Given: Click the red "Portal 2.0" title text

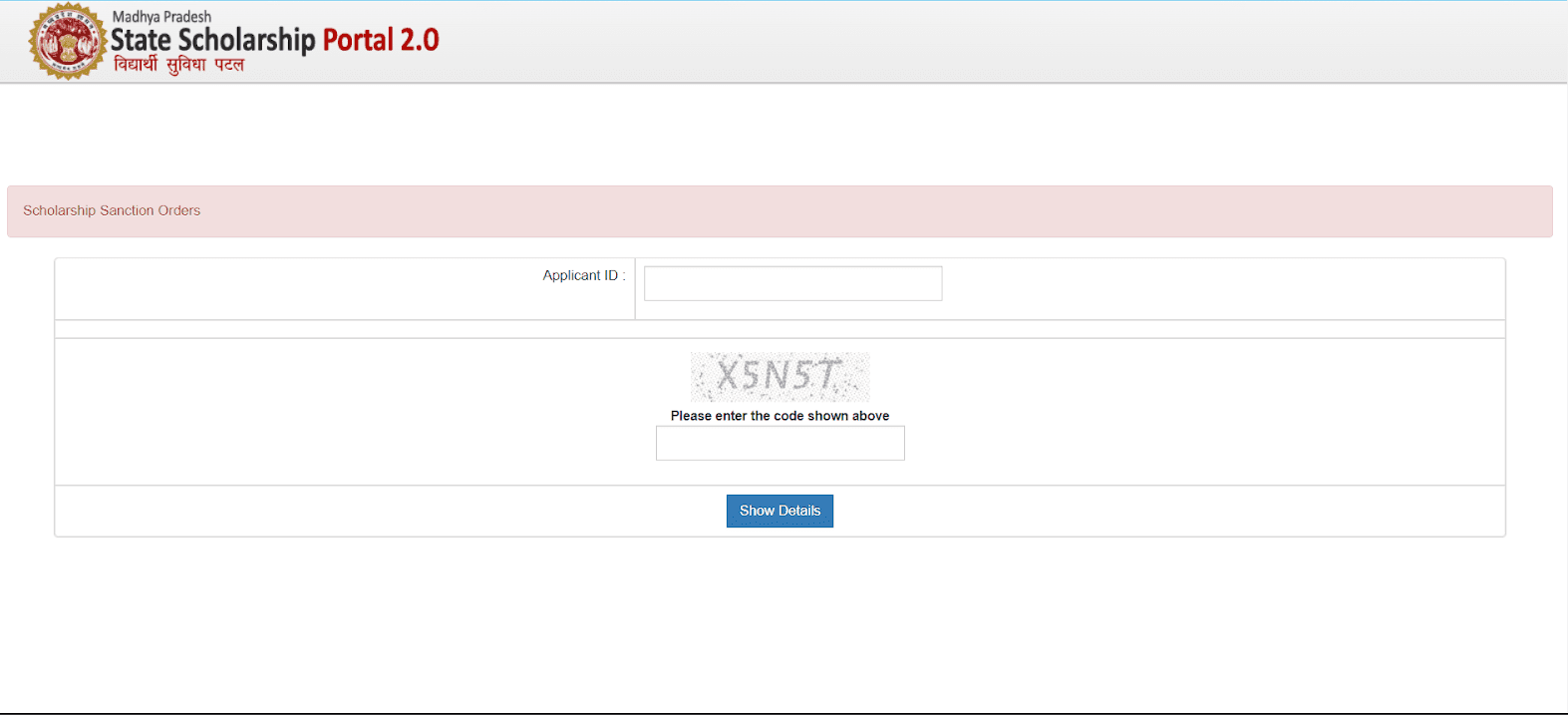Looking at the screenshot, I should pos(380,40).
